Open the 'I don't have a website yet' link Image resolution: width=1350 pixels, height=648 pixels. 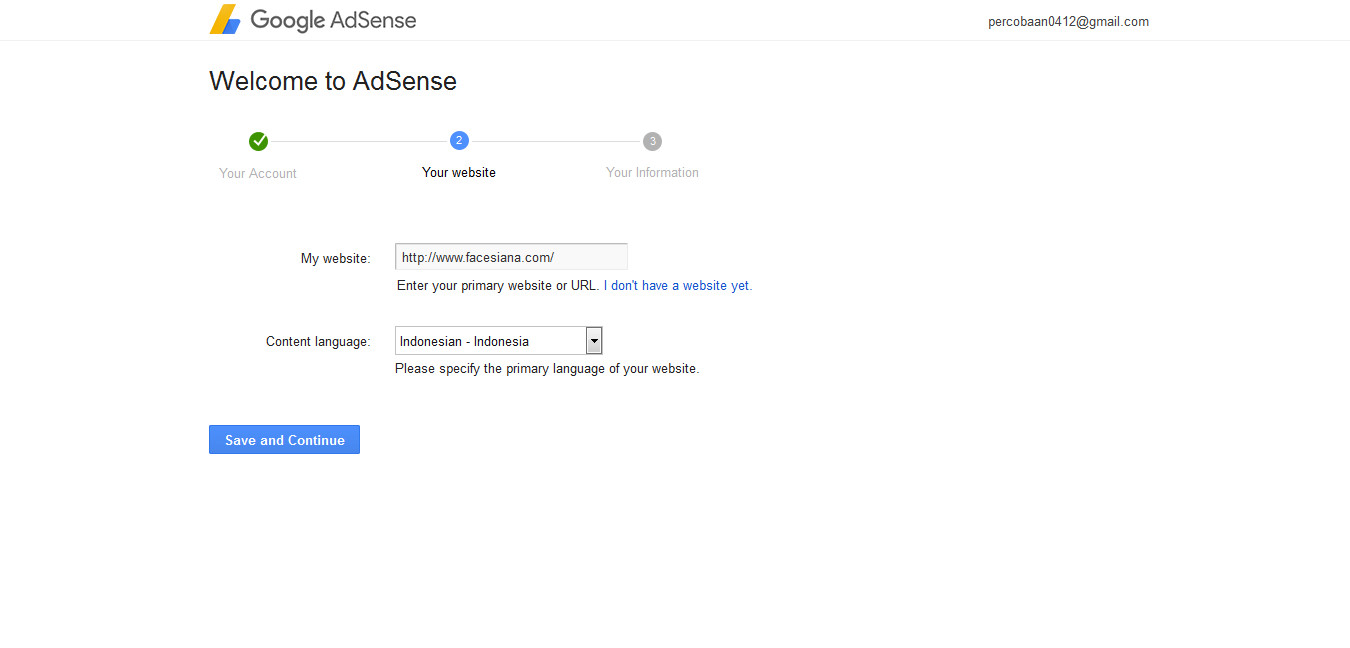[x=678, y=285]
